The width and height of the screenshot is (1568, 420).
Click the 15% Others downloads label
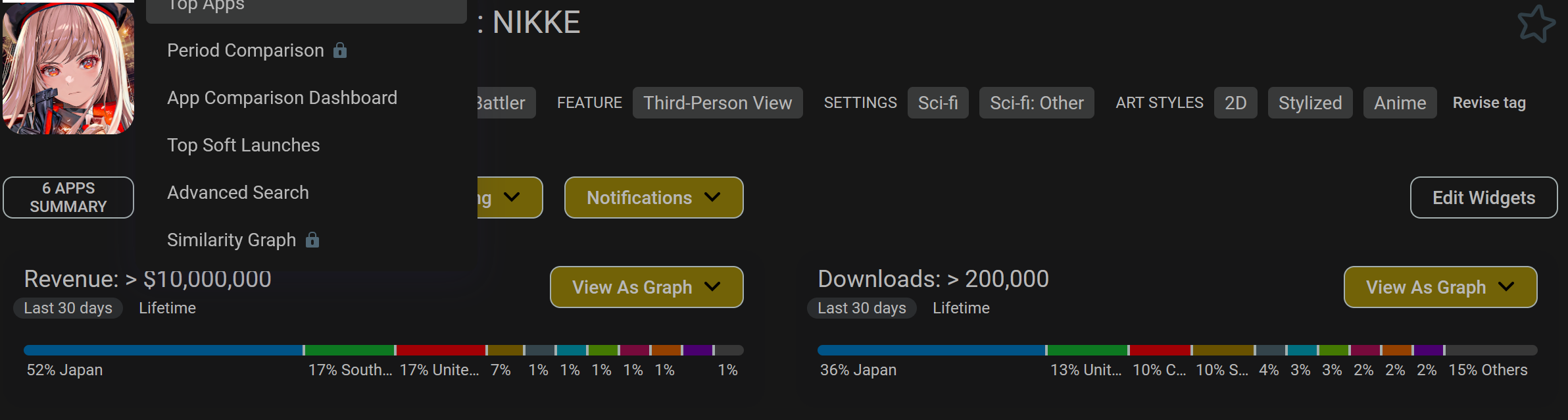1488,370
